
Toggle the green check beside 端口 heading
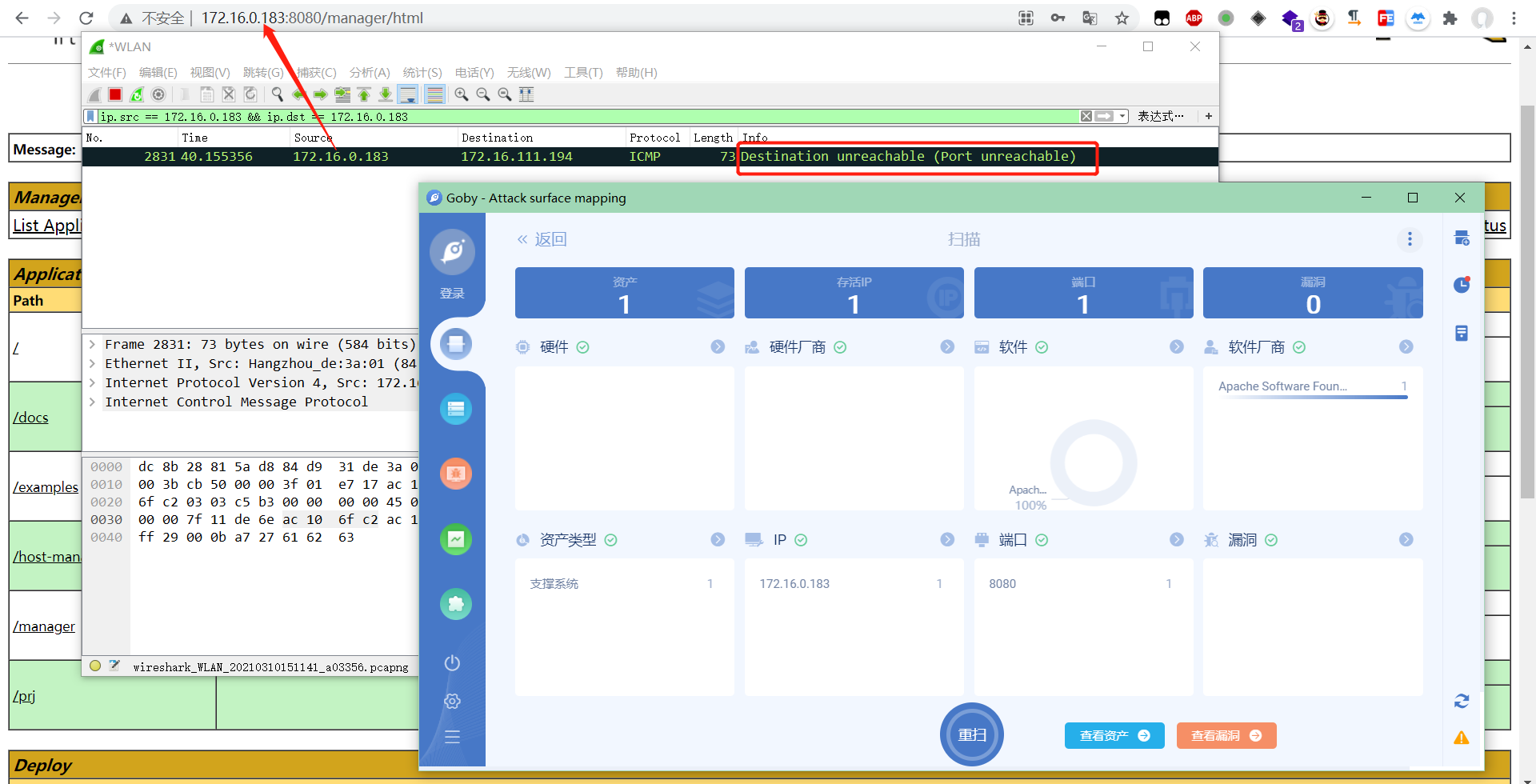click(x=1042, y=540)
